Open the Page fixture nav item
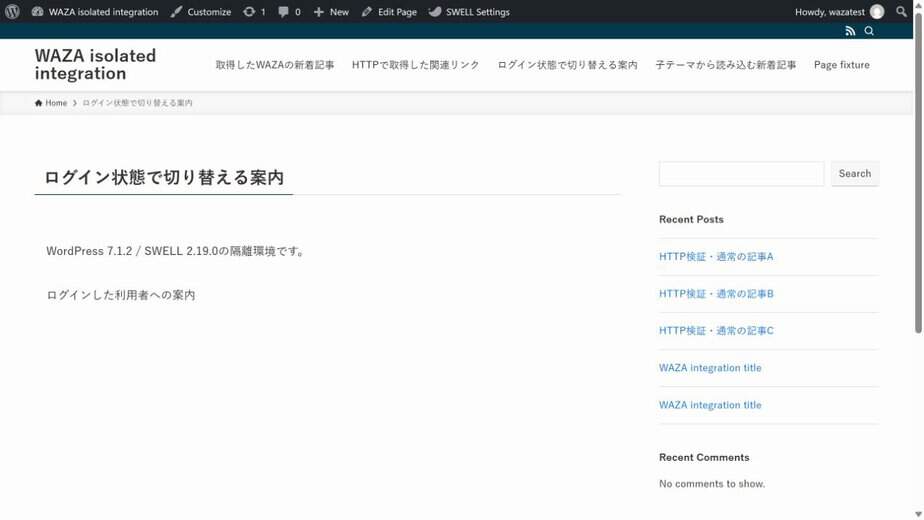This screenshot has height=520, width=924. pos(842,65)
